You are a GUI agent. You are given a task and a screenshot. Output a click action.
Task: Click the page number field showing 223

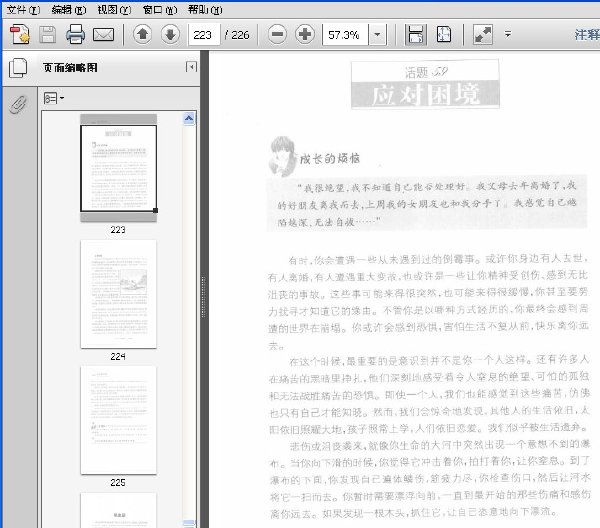click(x=204, y=35)
